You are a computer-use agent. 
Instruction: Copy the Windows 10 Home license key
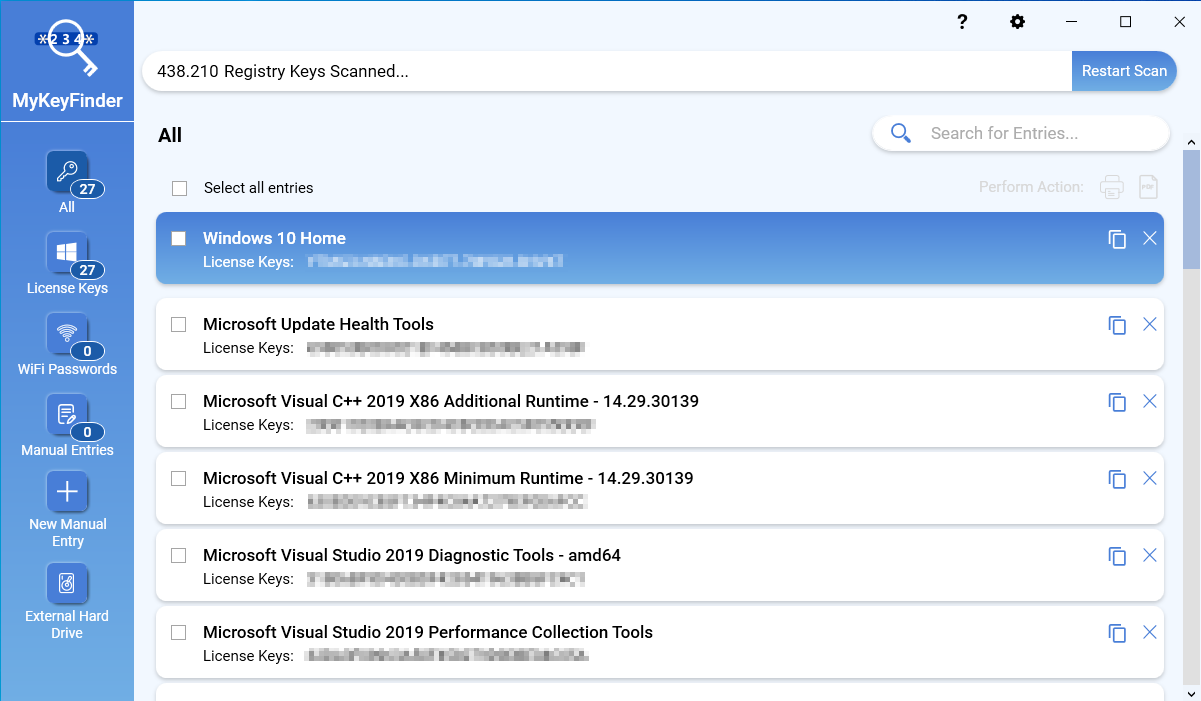(1117, 238)
